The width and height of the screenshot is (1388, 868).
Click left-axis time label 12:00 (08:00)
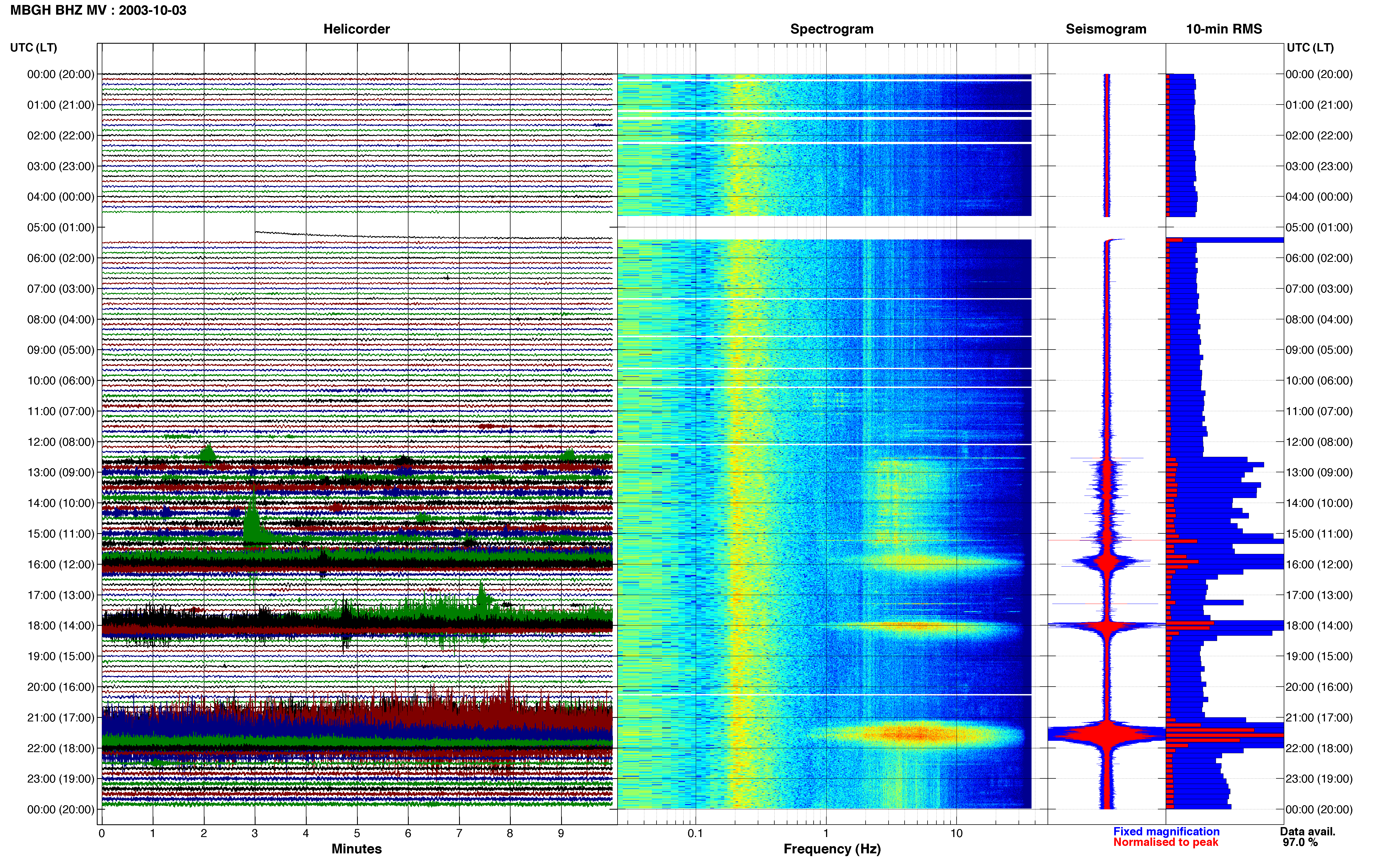(61, 442)
